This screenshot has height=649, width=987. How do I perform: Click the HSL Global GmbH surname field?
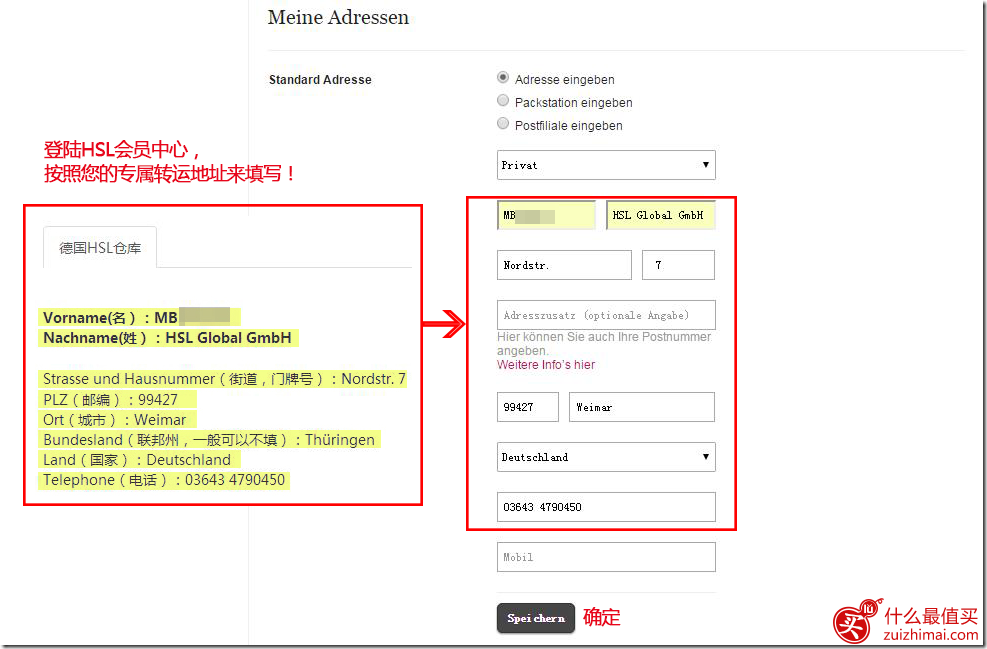(661, 215)
